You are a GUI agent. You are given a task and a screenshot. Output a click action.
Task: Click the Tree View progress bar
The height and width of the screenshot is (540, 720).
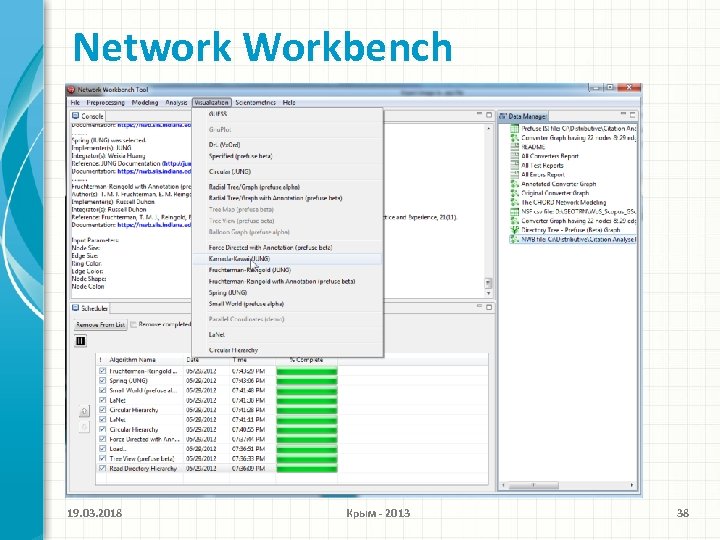click(307, 458)
